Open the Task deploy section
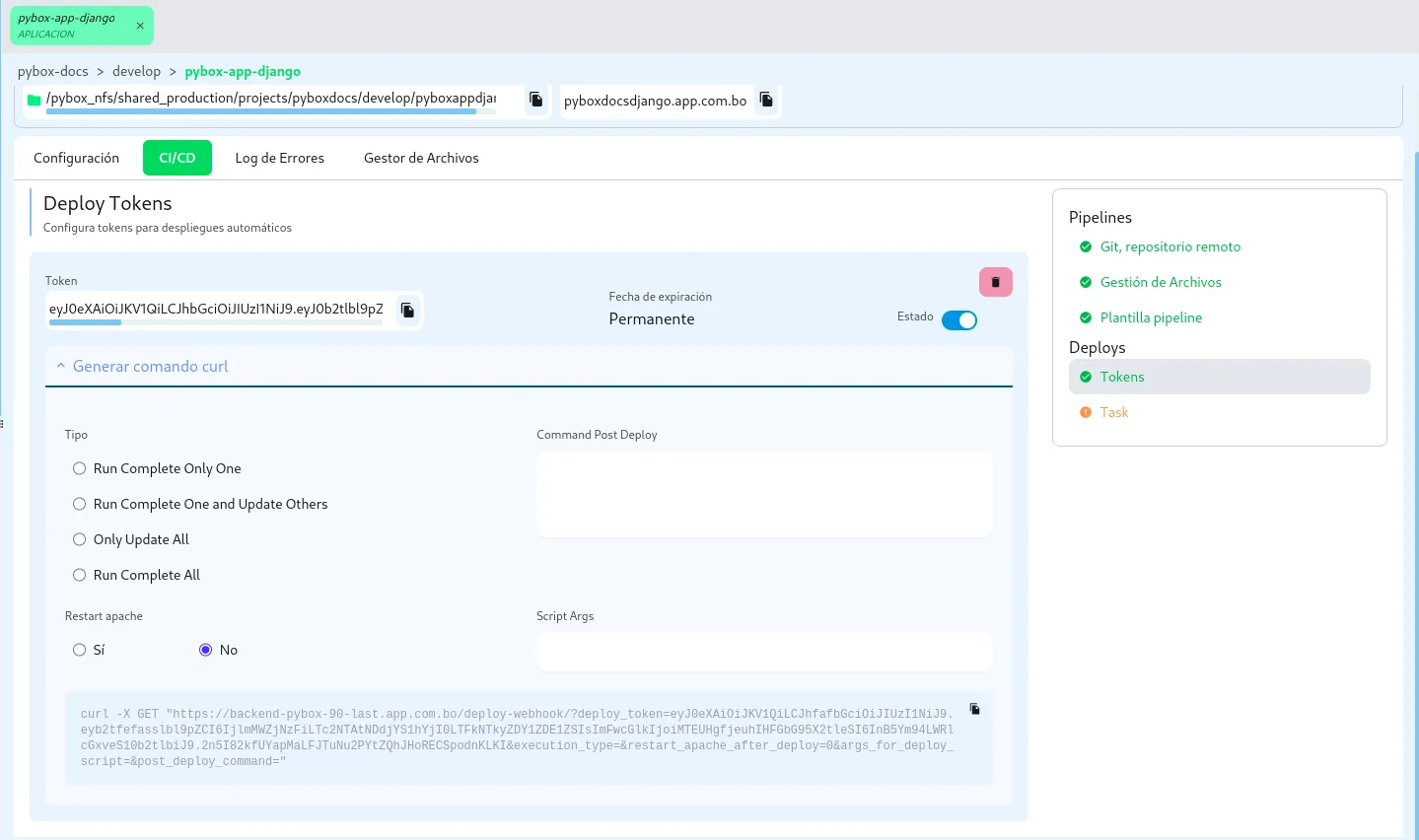 (x=1220, y=412)
